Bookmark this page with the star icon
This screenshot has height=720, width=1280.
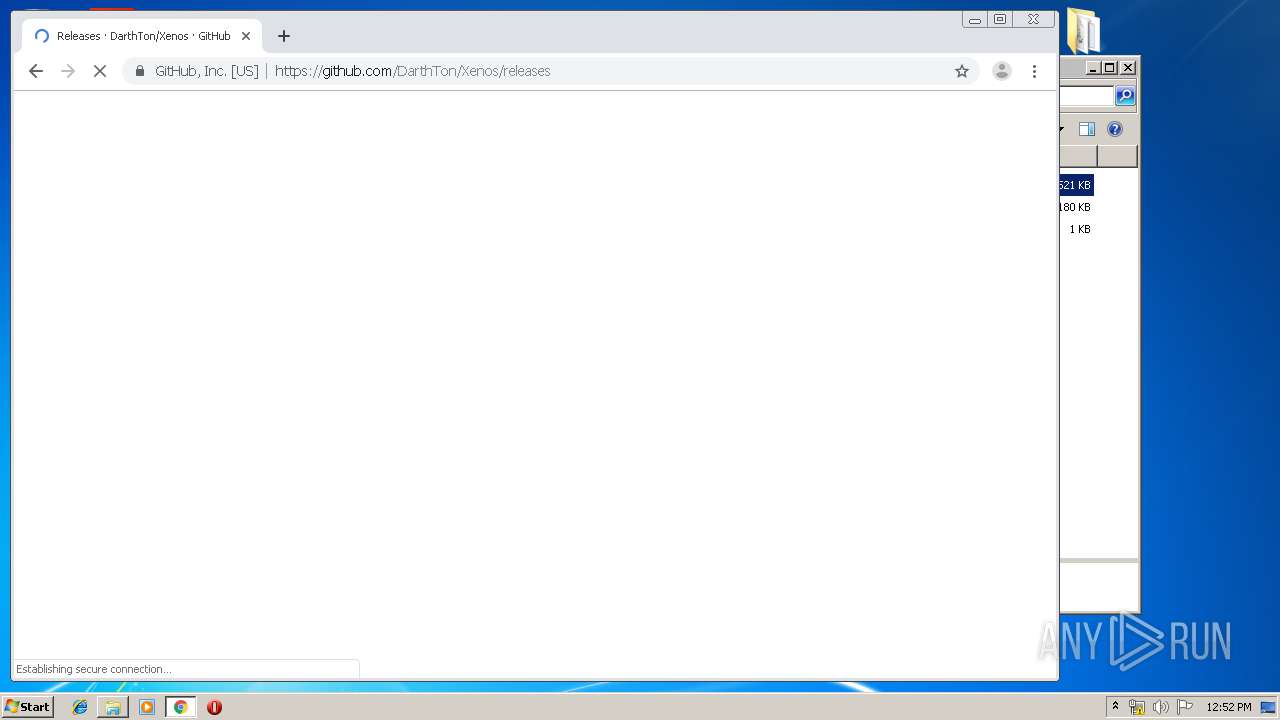click(962, 71)
